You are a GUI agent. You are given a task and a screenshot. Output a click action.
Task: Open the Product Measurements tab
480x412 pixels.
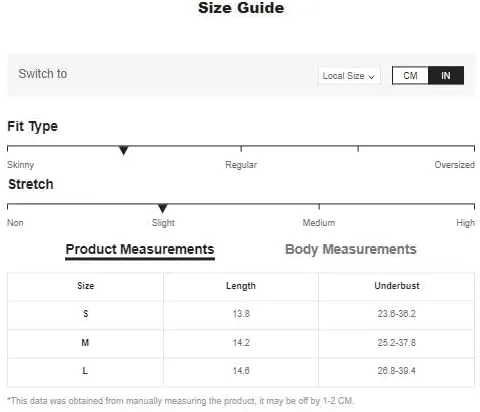(x=140, y=250)
